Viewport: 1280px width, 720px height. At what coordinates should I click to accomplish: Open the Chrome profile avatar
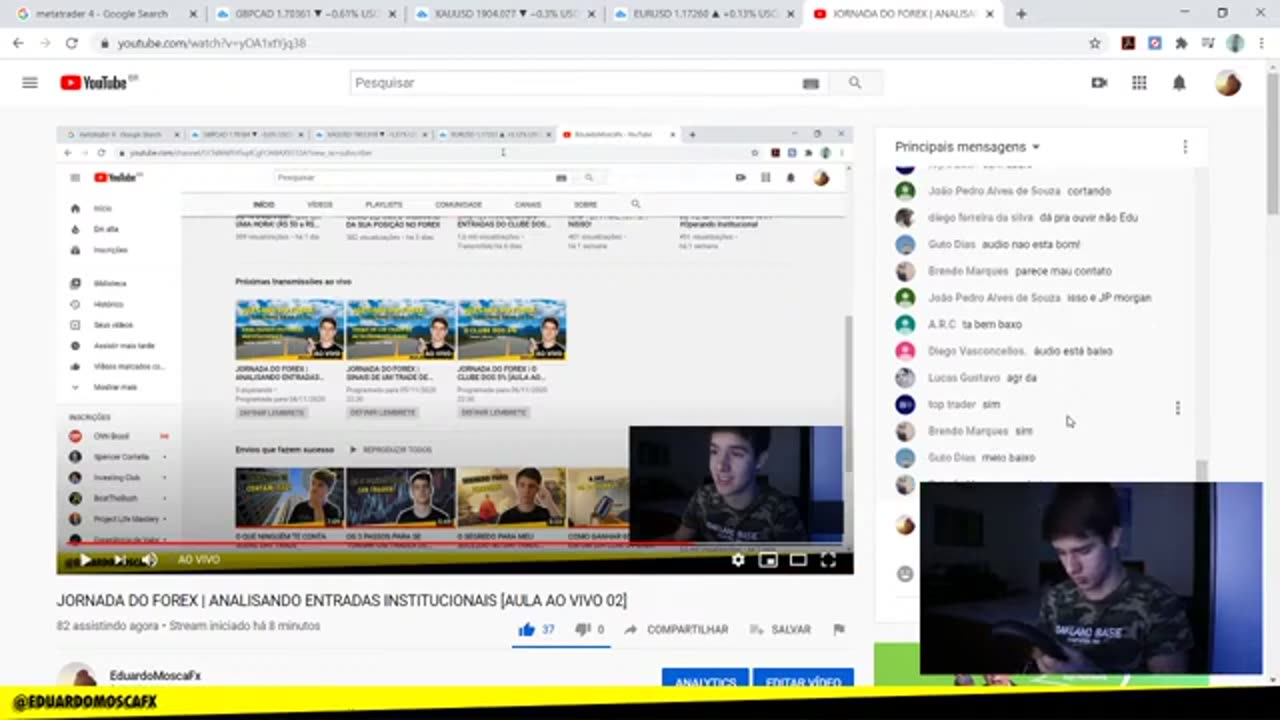pos(1235,43)
